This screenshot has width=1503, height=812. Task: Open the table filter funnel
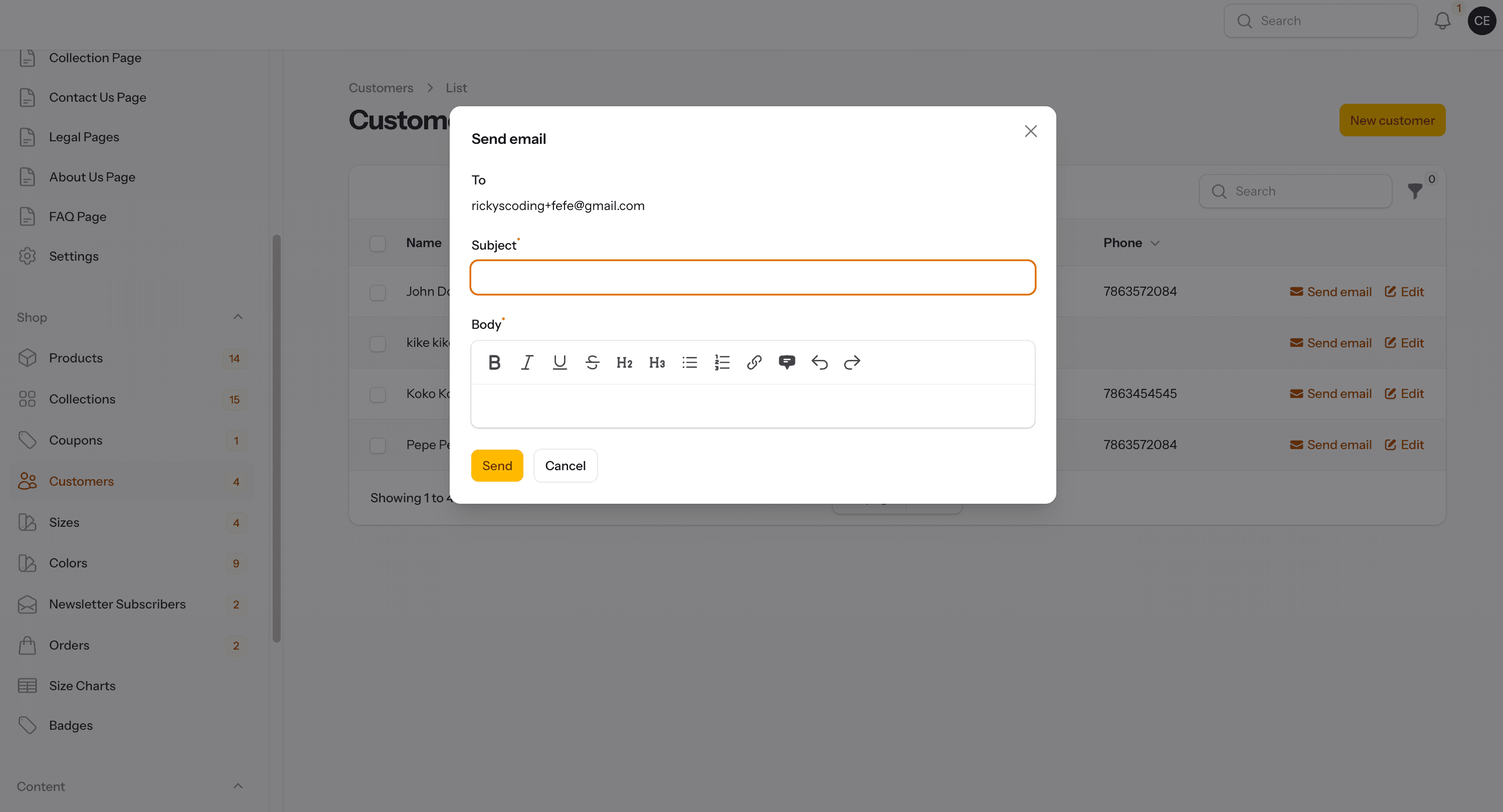point(1415,191)
